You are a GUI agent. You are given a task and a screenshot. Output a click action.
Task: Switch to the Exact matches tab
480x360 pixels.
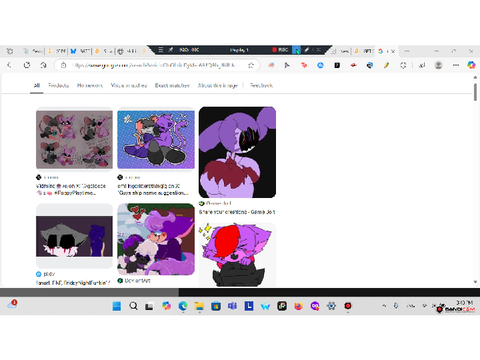tap(172, 86)
